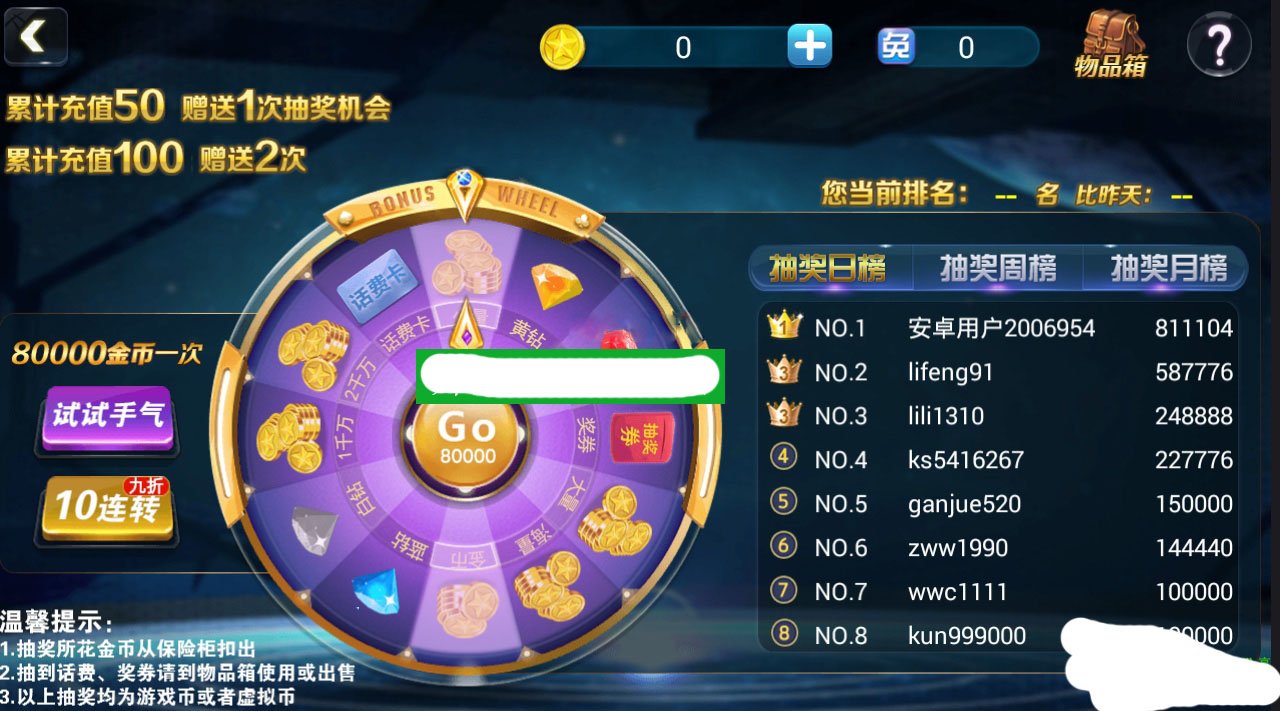The width and height of the screenshot is (1280, 711).
Task: Click the gold 10连转 button
Action: [108, 508]
